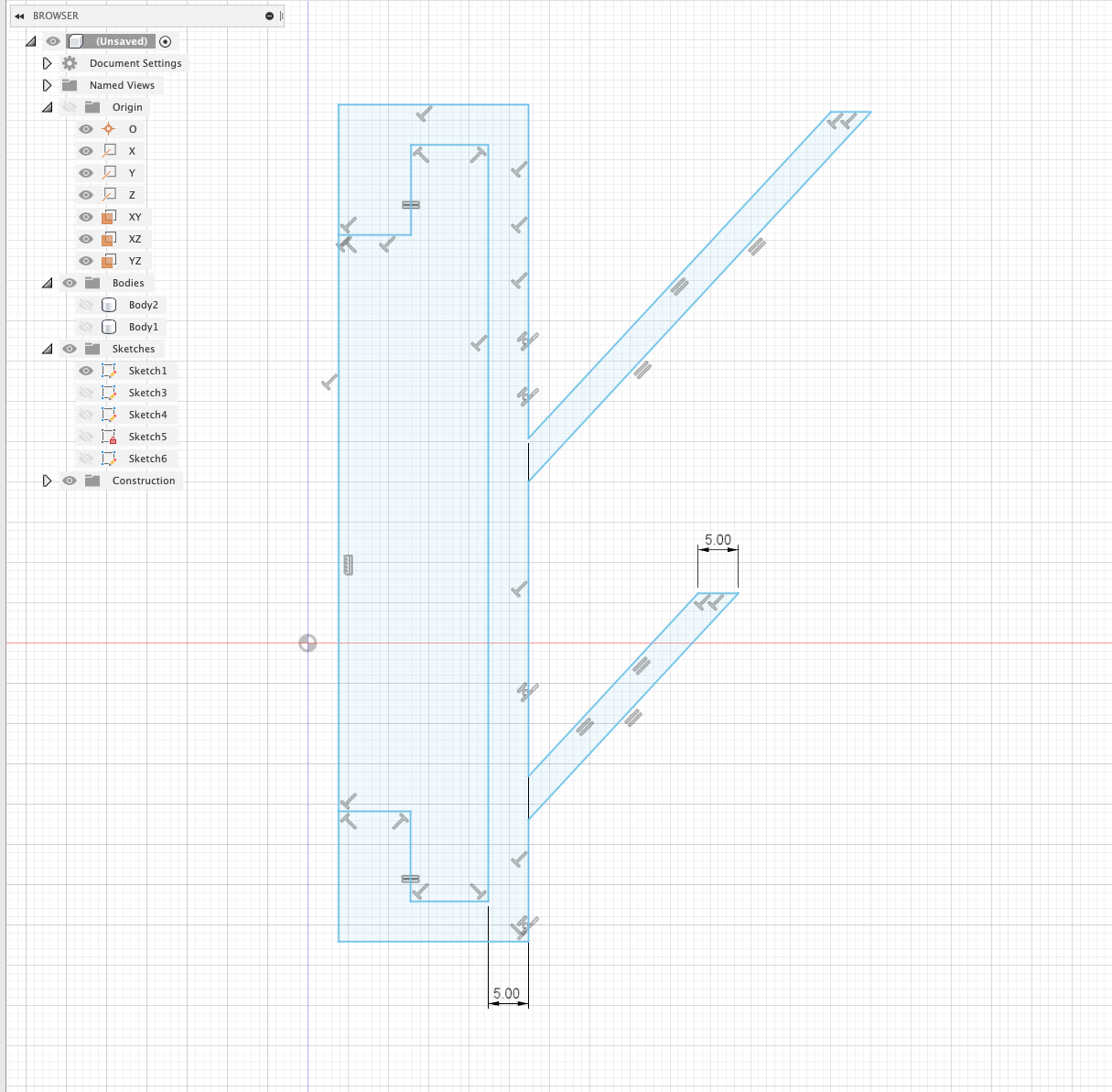
Task: Open the Document Settings gear icon
Action: tap(69, 63)
